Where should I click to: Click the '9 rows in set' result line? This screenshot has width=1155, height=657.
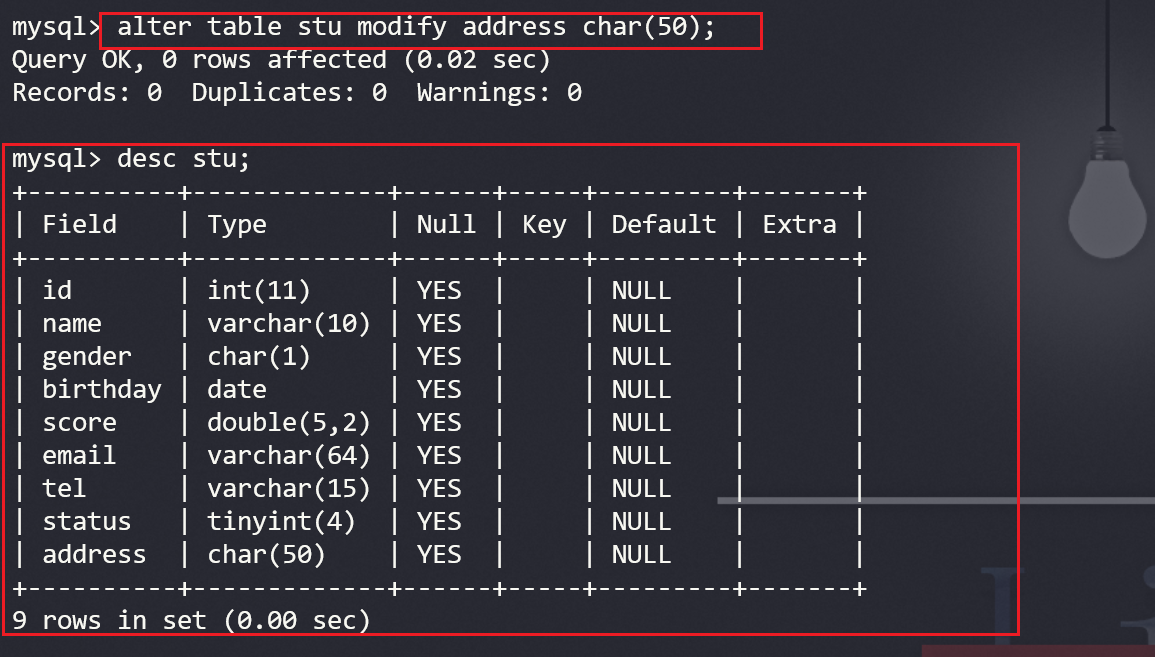[x=191, y=621]
